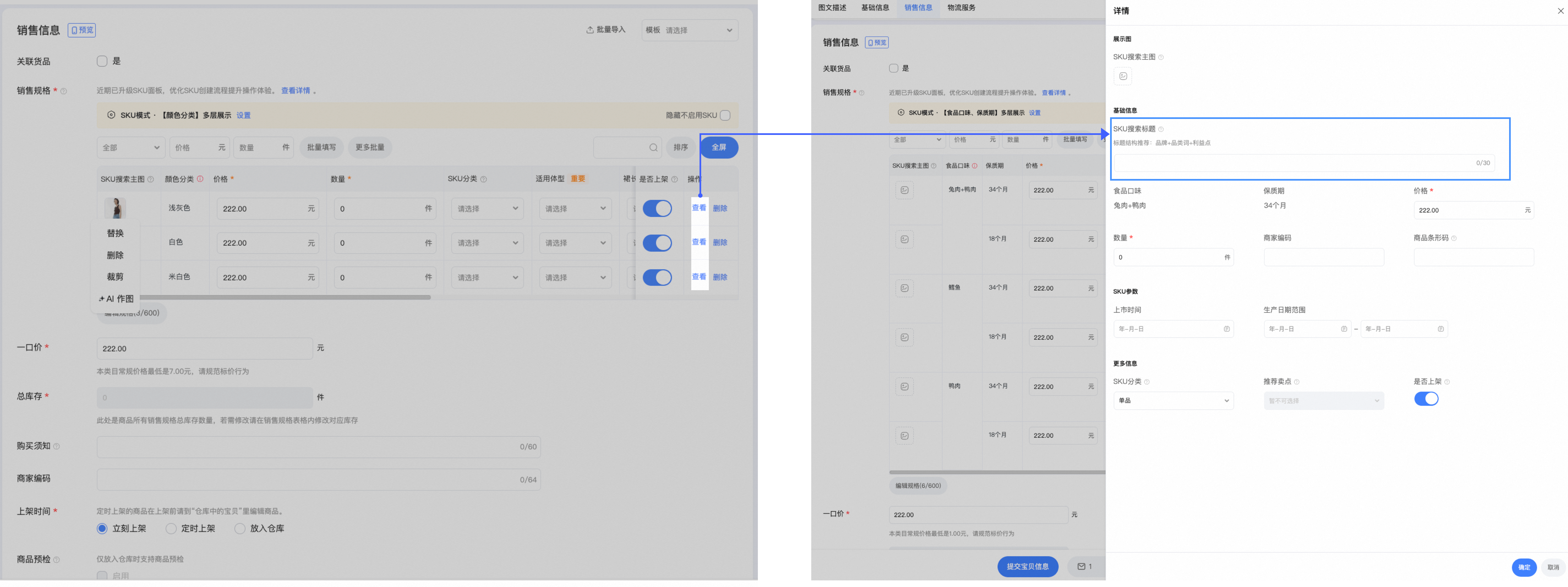The image size is (1568, 587).
Task: Click the help icon beside 商品条形码
Action: click(x=1454, y=238)
